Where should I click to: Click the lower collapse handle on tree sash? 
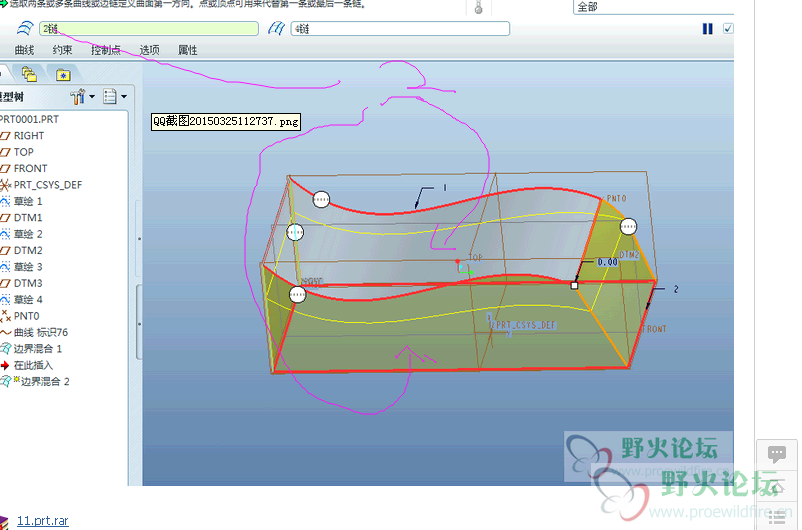pyautogui.click(x=140, y=324)
